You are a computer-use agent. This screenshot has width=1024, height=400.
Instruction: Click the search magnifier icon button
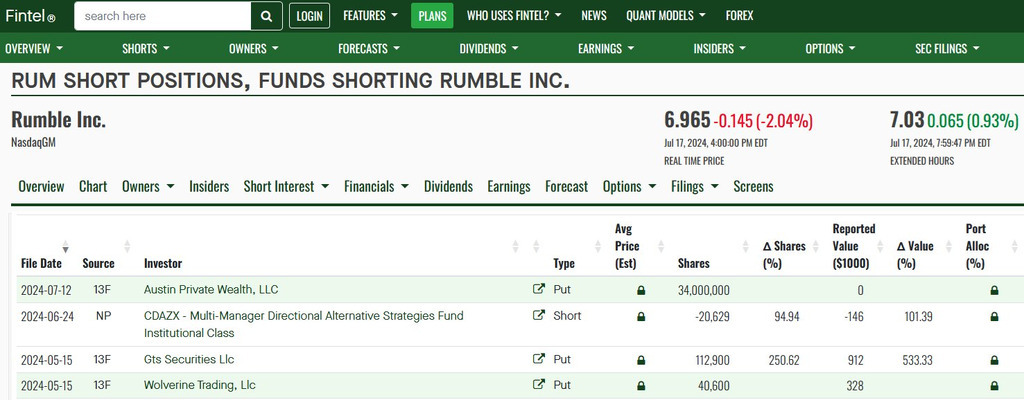[x=266, y=16]
